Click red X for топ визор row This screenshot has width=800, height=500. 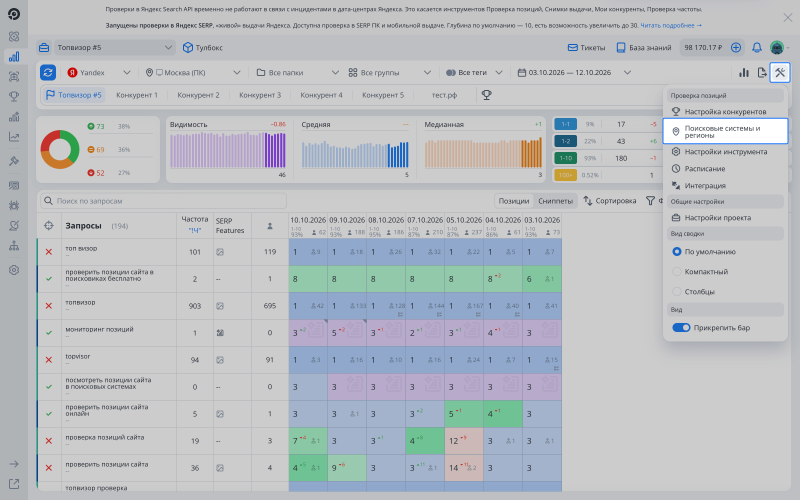(48, 252)
